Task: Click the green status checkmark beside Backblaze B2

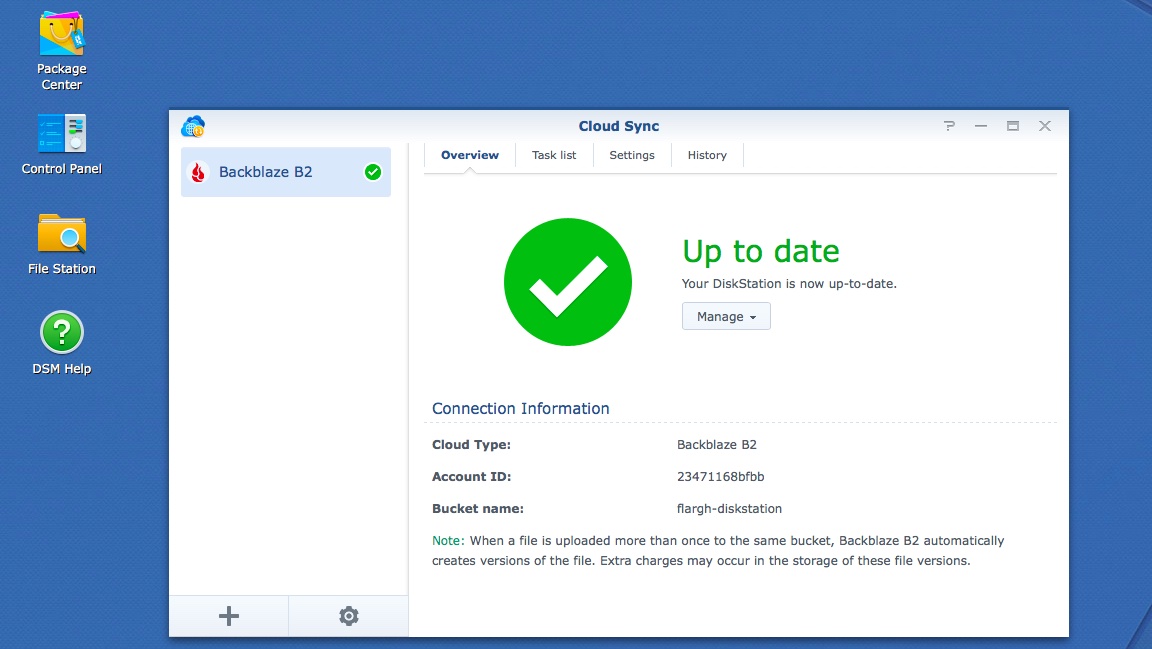Action: 373,172
